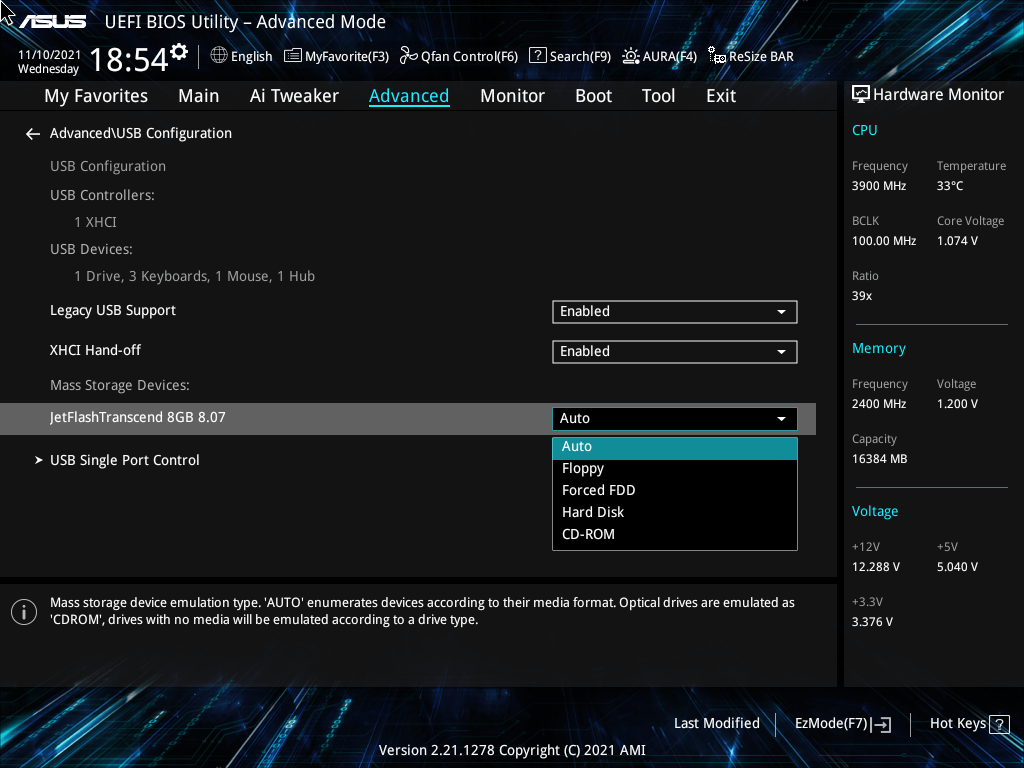Click memory capacity 16384 MB

pyautogui.click(x=880, y=459)
